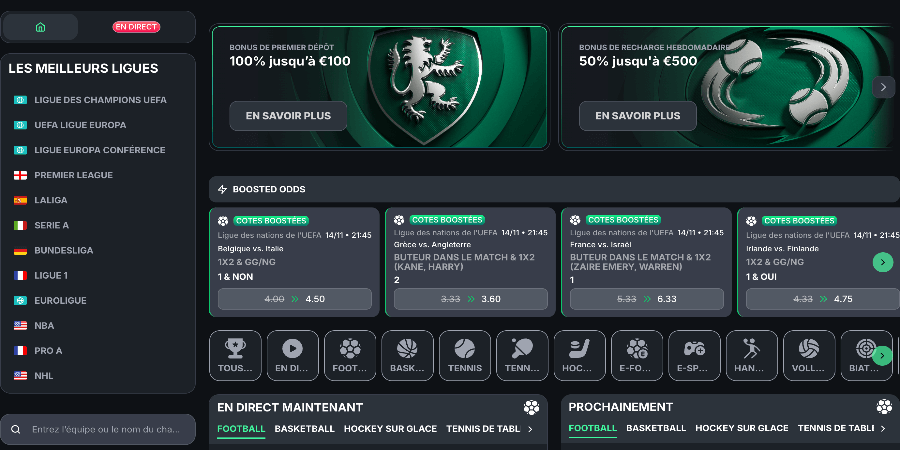Choose the Volleyball sport tile
Viewport: 900px width, 450px height.
(x=809, y=355)
